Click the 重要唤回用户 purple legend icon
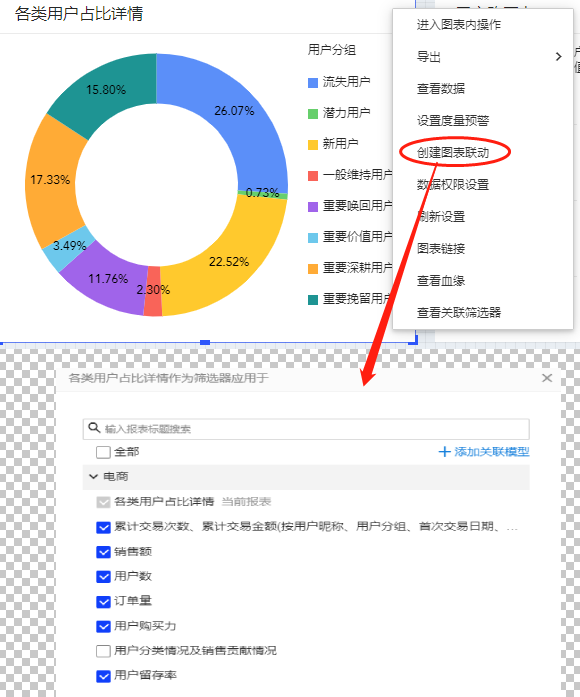580x697 pixels. (313, 207)
